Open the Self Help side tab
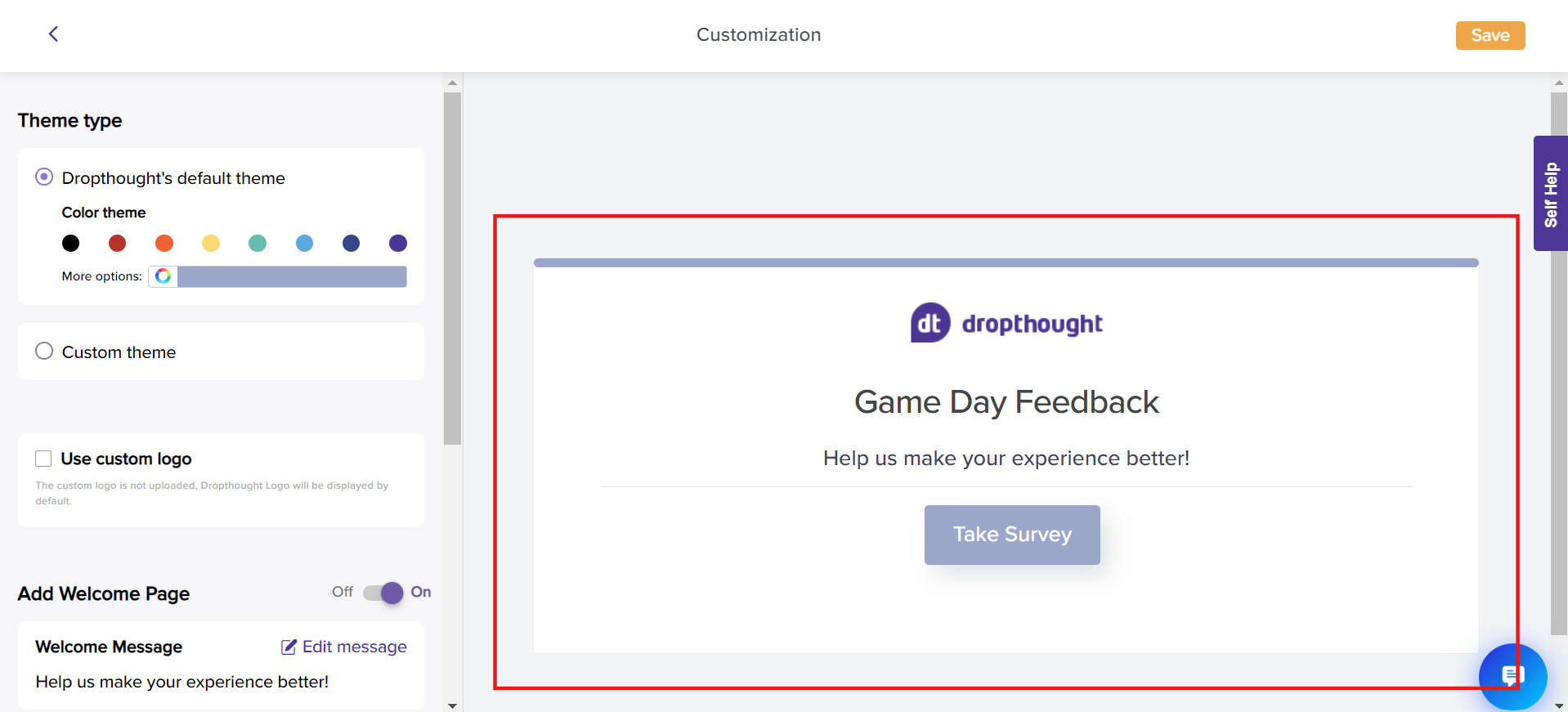The height and width of the screenshot is (712, 1568). [1550, 194]
